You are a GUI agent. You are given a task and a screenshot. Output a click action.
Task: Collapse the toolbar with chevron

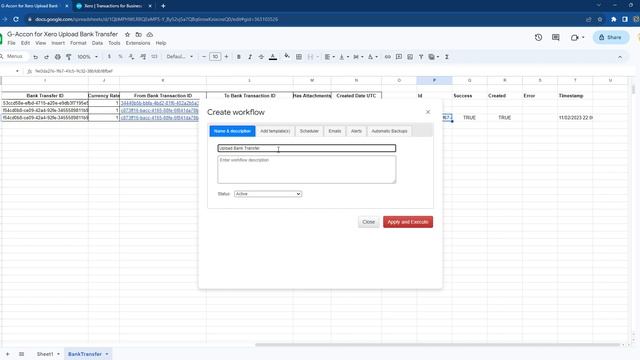pos(620,57)
